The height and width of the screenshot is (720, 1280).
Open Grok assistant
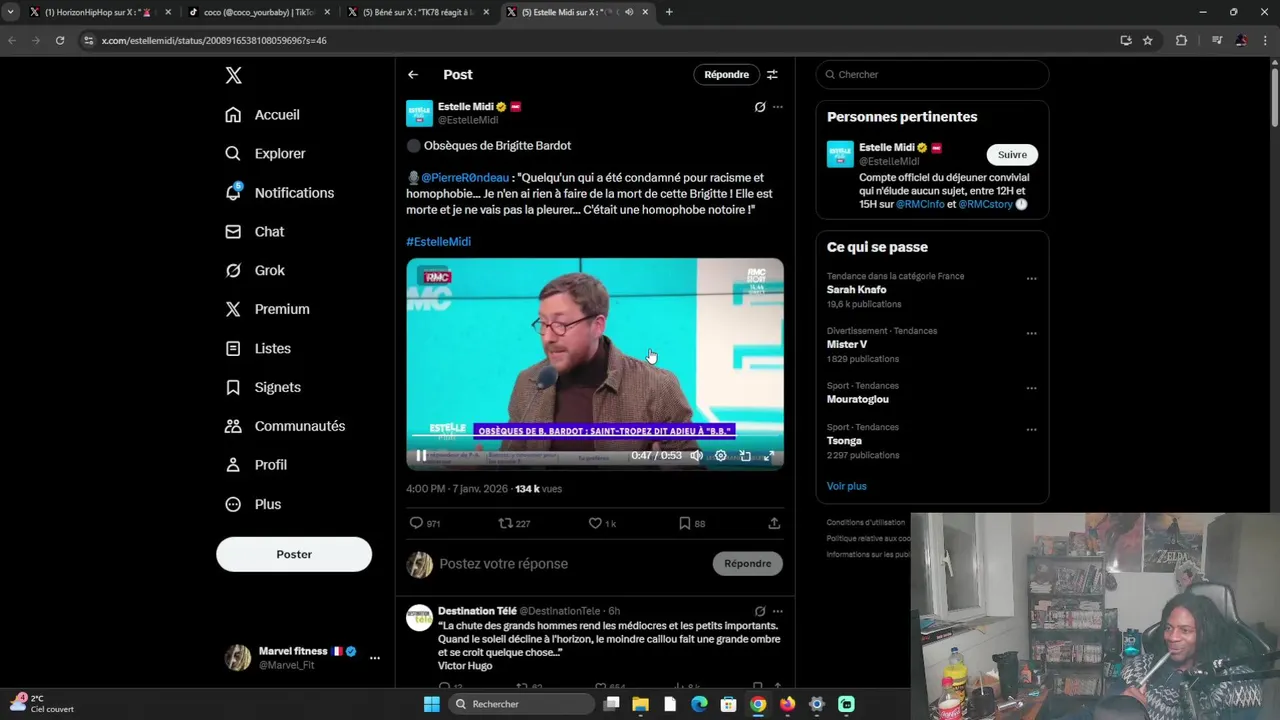pos(256,270)
